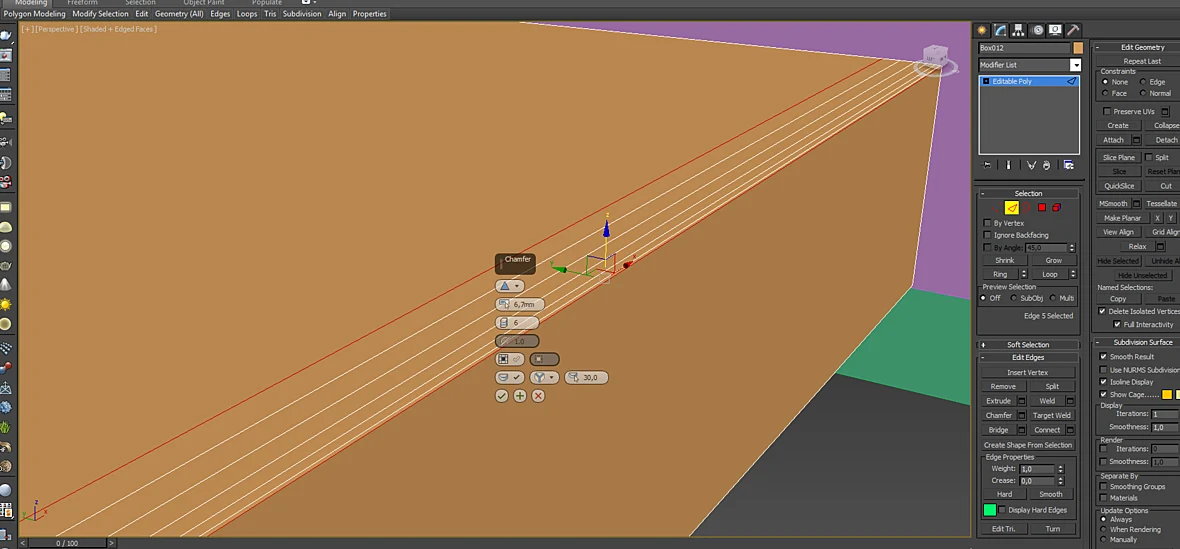
Task: Open Subdivision ribbon menu
Action: pos(302,14)
